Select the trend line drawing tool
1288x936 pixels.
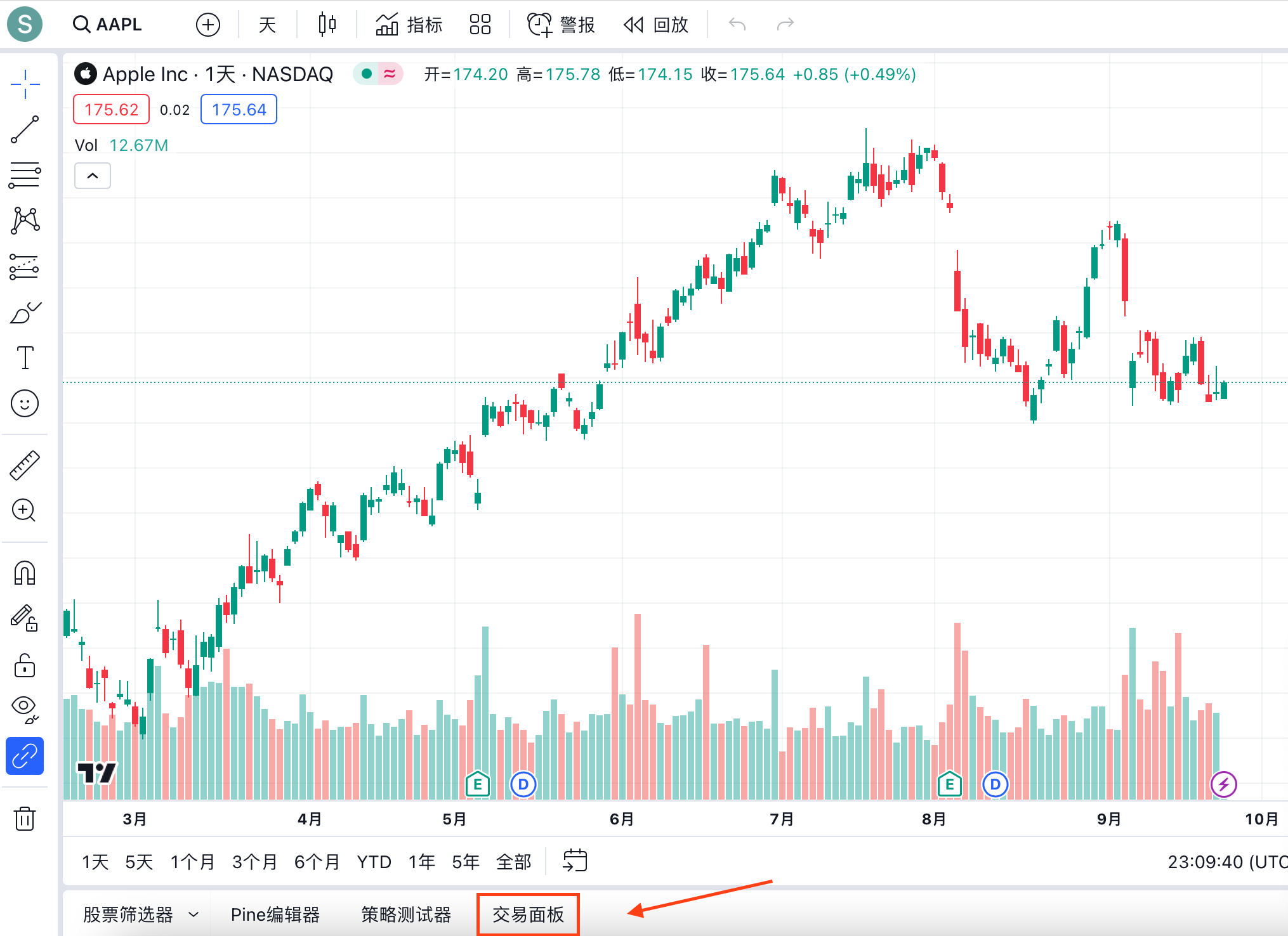tap(25, 129)
